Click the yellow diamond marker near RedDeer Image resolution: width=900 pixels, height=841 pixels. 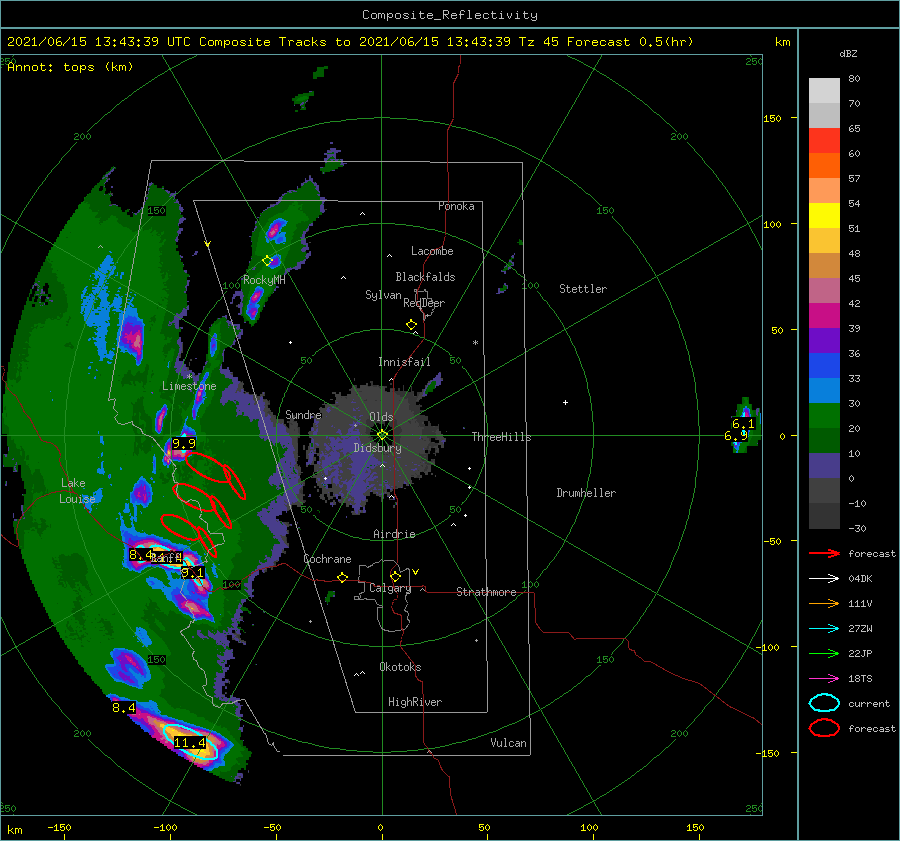[412, 325]
